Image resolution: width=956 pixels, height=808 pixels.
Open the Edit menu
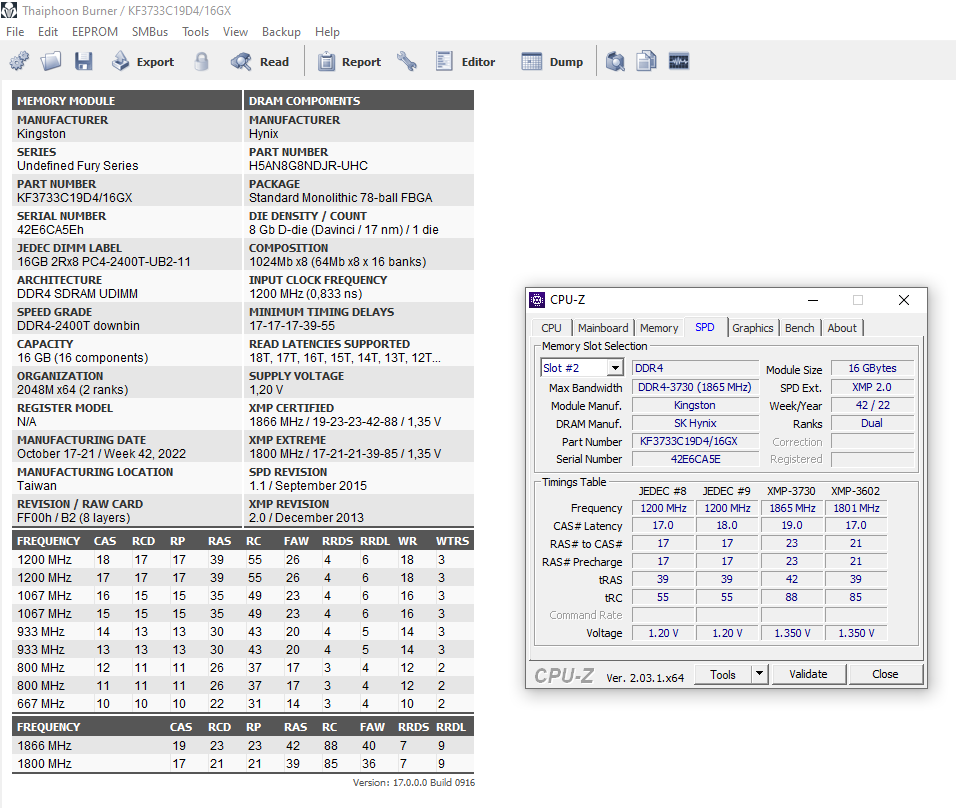[x=48, y=32]
